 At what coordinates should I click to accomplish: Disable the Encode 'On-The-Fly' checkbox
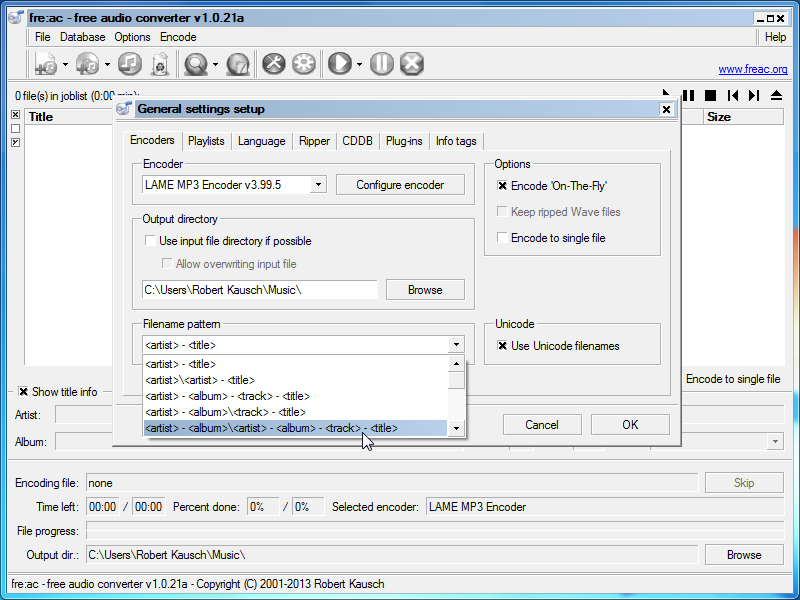click(x=503, y=186)
